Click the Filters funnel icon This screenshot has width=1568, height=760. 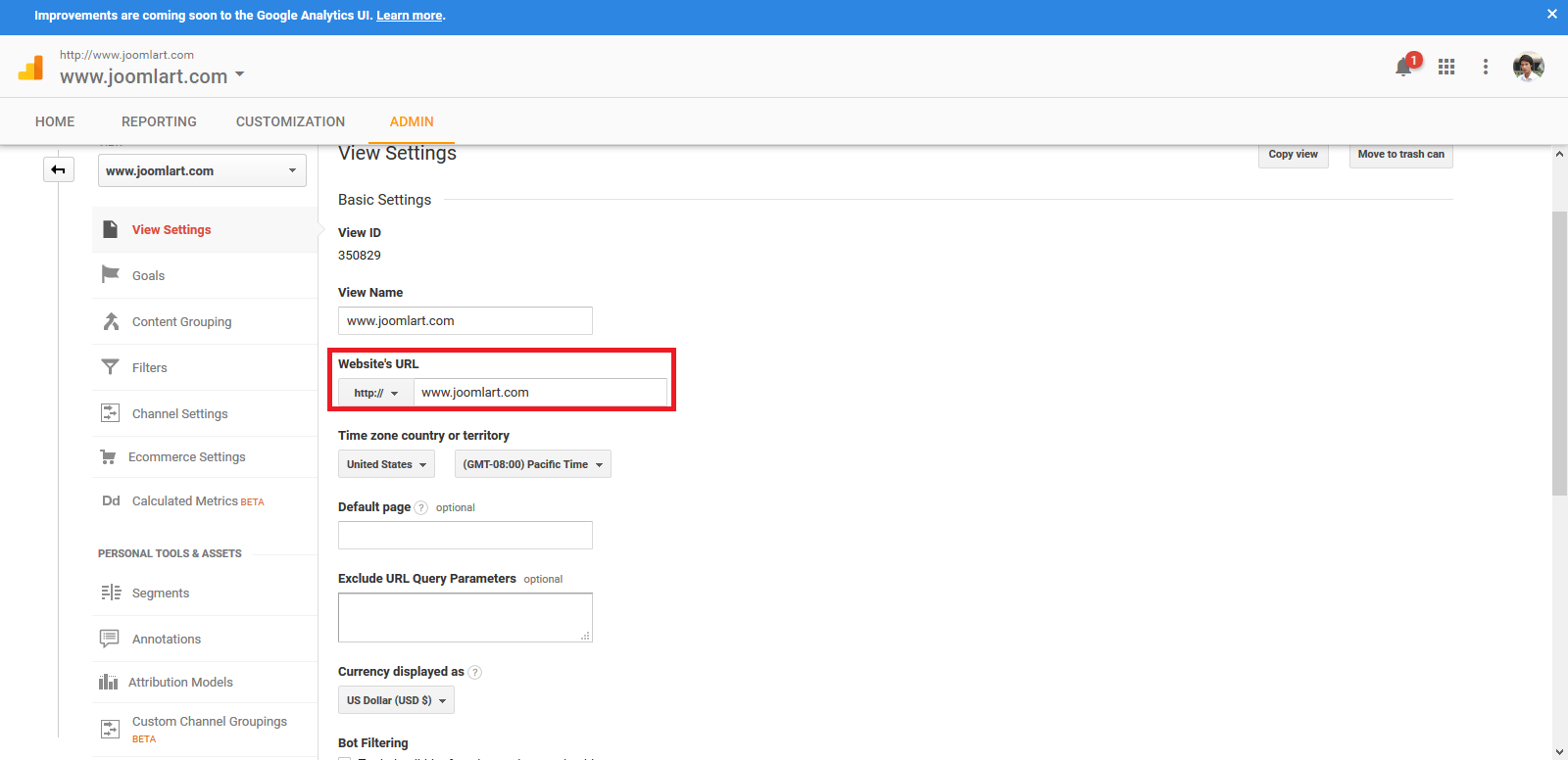coord(110,367)
